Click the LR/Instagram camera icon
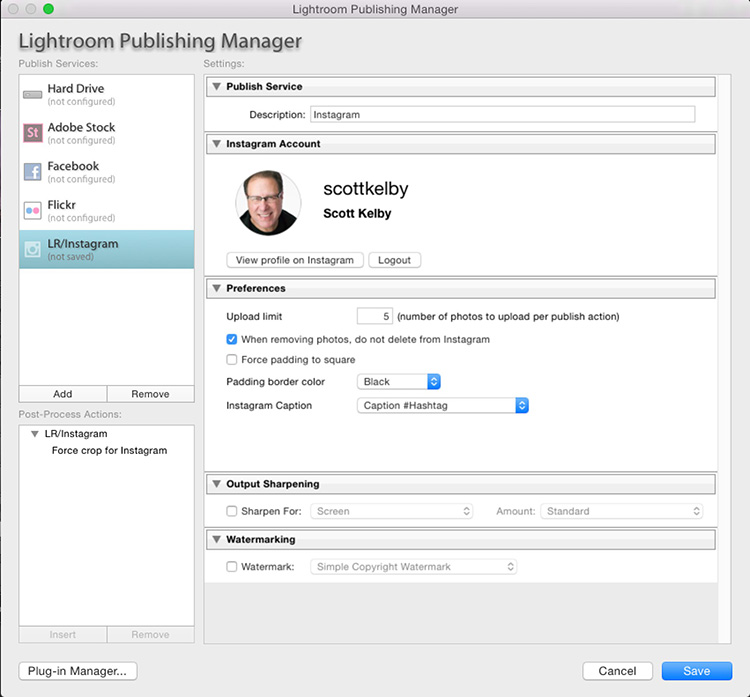The height and width of the screenshot is (697, 750). coord(33,249)
